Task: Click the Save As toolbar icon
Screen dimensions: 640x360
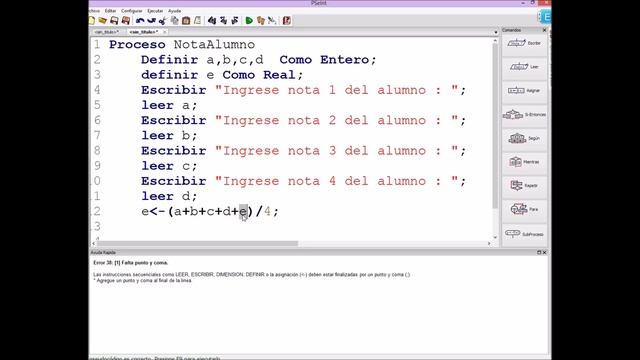Action: [x=126, y=20]
